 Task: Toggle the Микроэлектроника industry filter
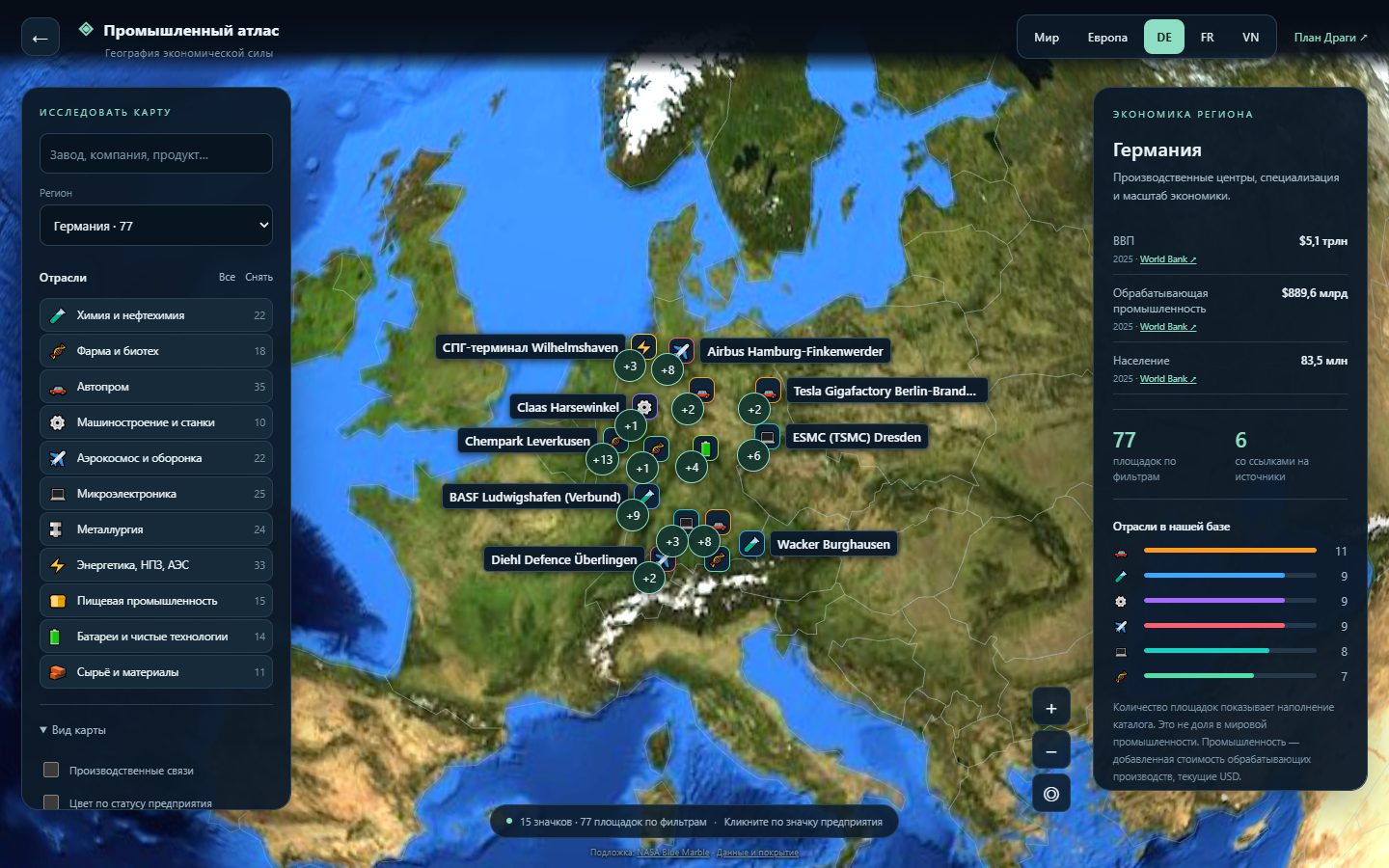coord(156,494)
